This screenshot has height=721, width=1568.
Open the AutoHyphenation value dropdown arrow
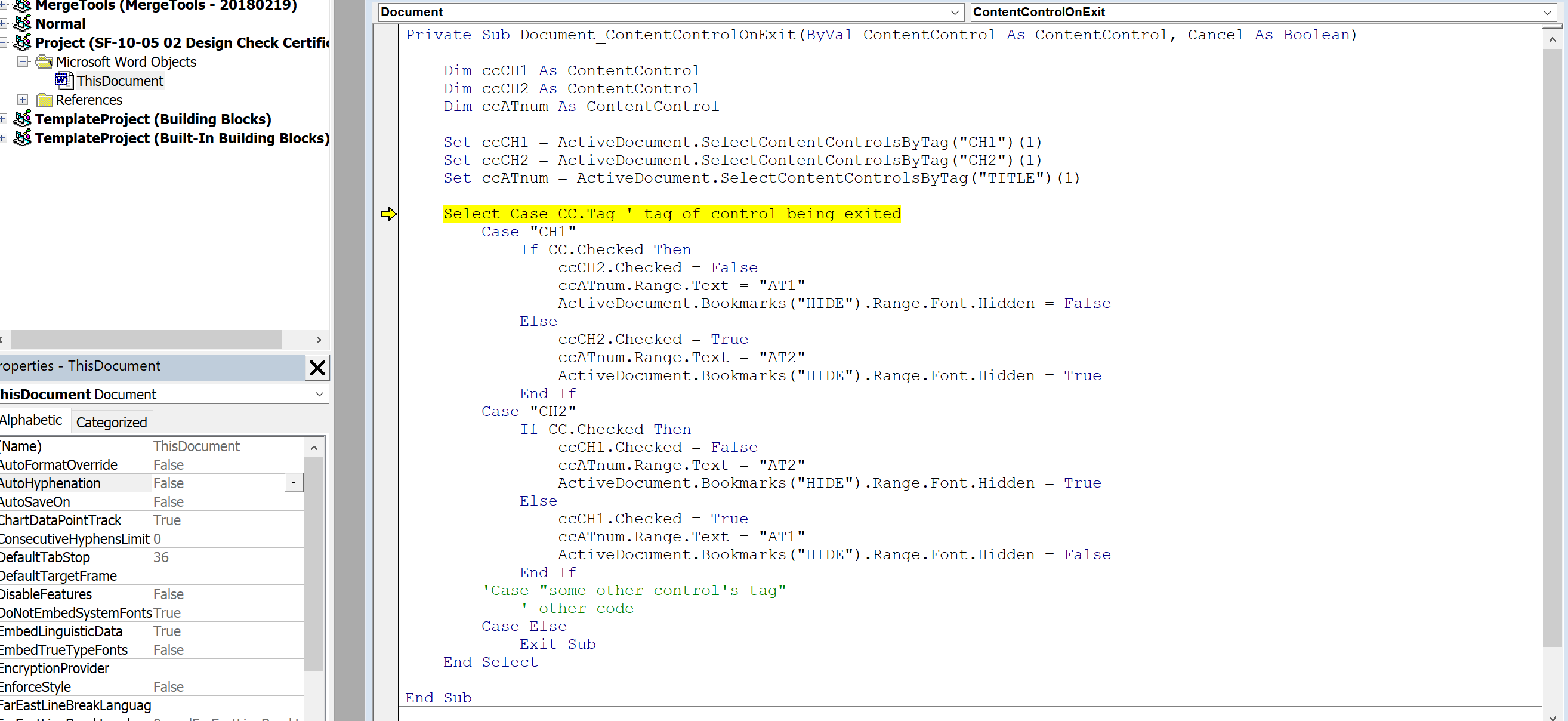[x=294, y=483]
